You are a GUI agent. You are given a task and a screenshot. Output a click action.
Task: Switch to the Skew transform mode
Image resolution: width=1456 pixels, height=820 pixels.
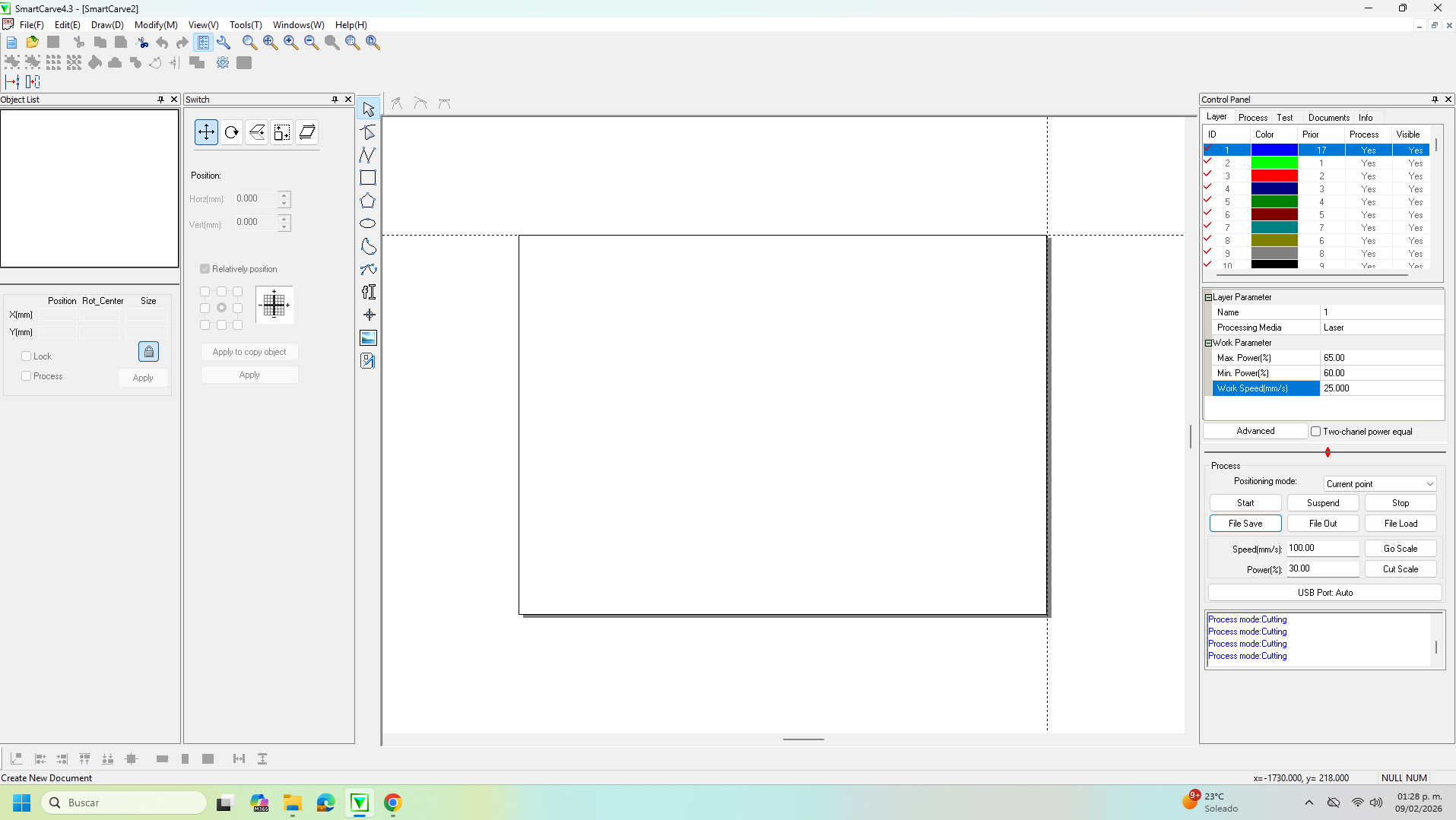(x=307, y=132)
